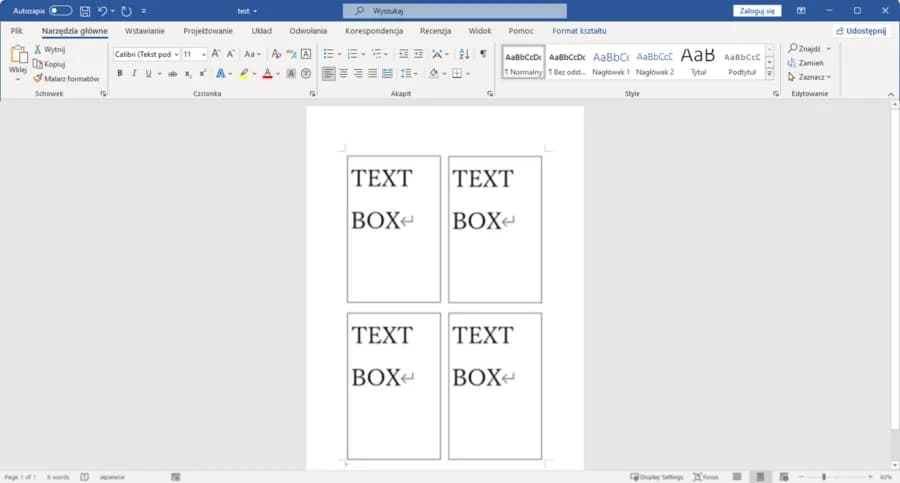Click the strikethrough icon
Viewport: 900px width, 483px height.
coord(172,73)
